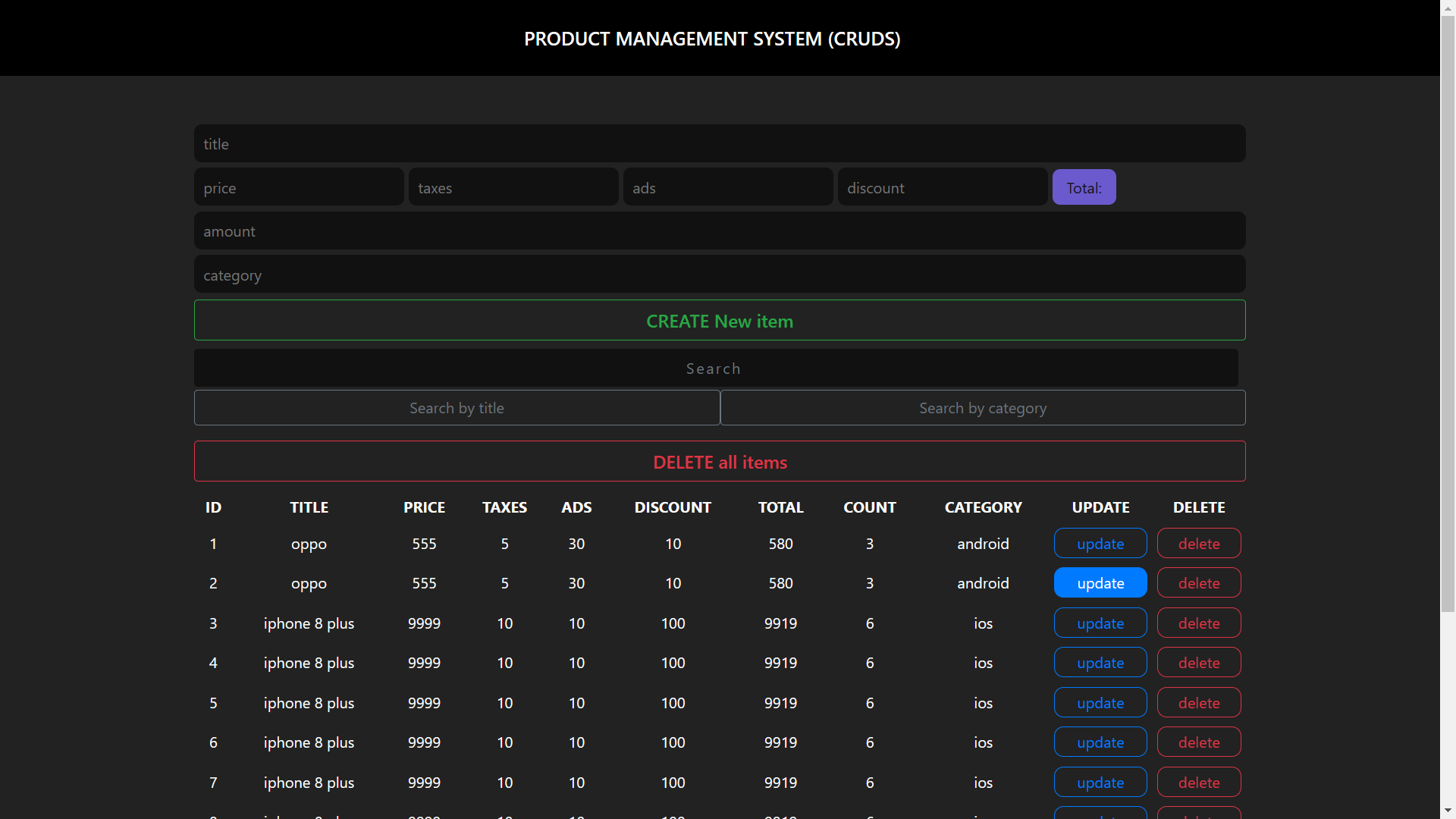
Task: Delete the oppo item with ID 2
Action: click(1199, 583)
